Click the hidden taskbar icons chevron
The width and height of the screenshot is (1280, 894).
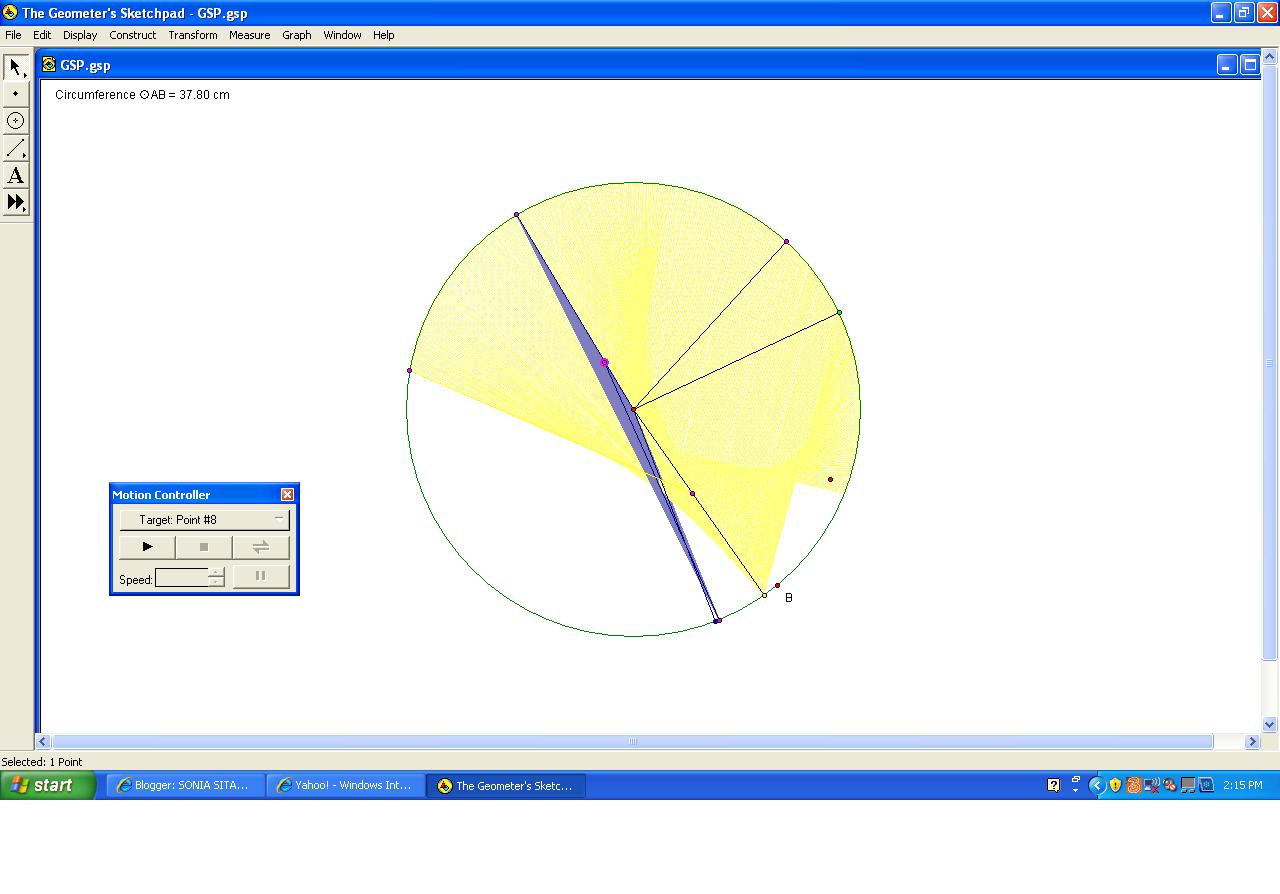(x=1096, y=785)
